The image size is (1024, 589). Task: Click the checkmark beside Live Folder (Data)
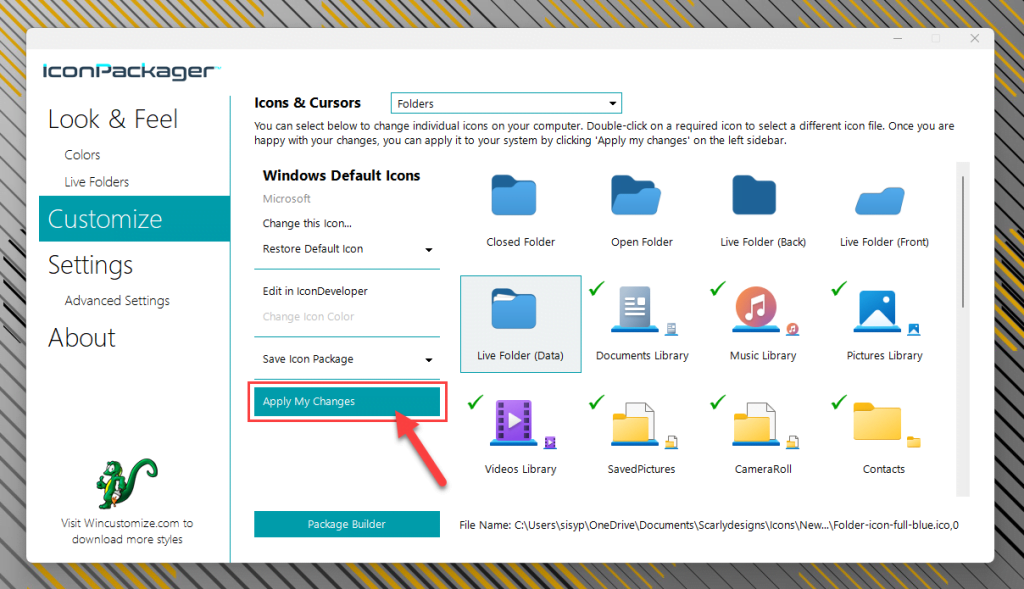pos(596,289)
